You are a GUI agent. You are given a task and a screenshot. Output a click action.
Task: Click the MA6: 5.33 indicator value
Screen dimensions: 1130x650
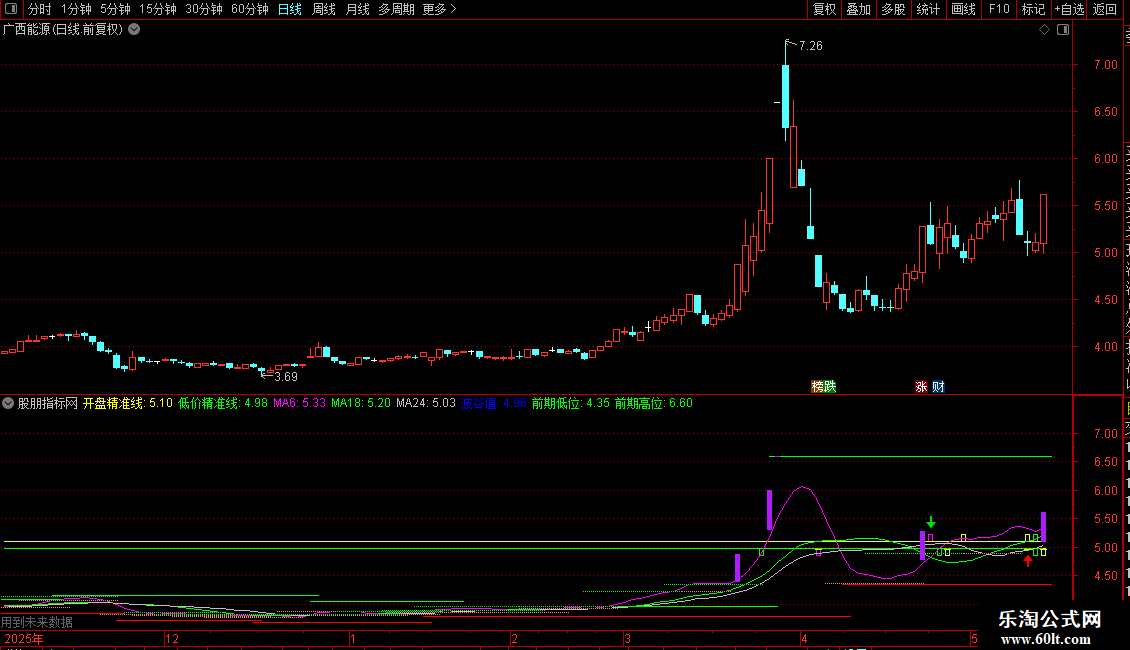tap(299, 404)
